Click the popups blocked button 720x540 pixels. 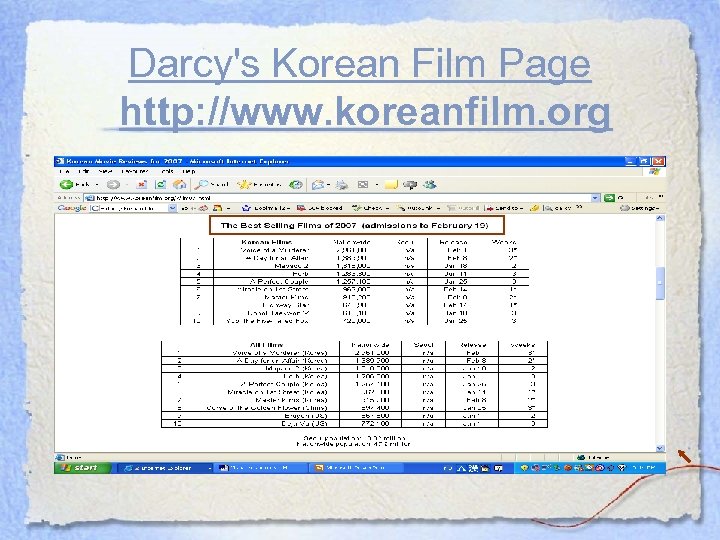[320, 208]
